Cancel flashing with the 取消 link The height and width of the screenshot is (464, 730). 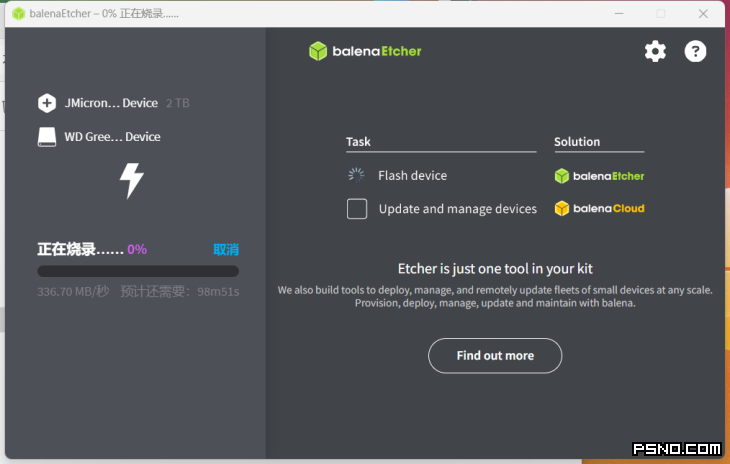(x=226, y=249)
